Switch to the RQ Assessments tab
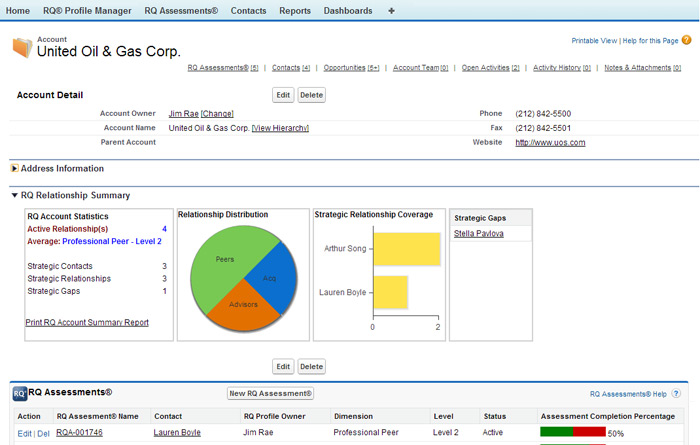 pos(181,11)
